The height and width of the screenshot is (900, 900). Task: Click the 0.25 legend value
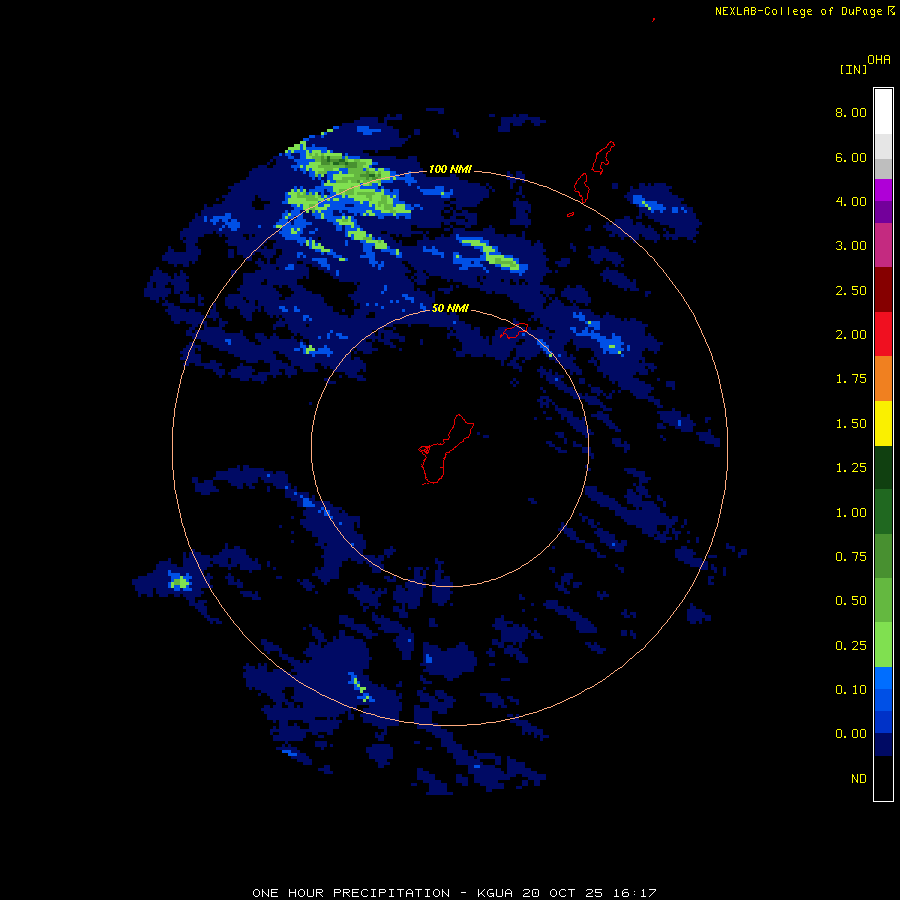pos(851,646)
